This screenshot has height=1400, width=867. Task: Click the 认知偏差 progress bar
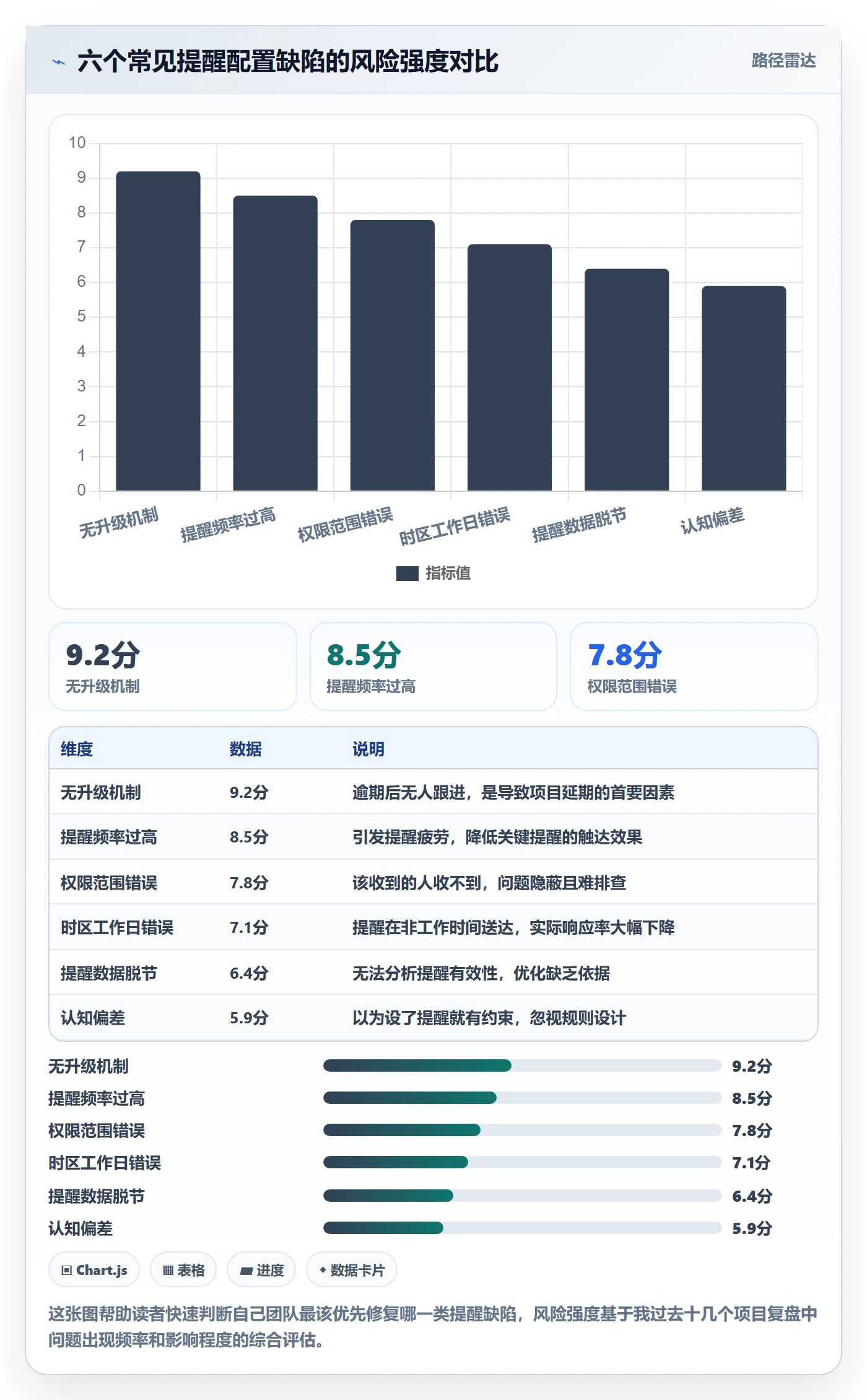click(x=522, y=1228)
